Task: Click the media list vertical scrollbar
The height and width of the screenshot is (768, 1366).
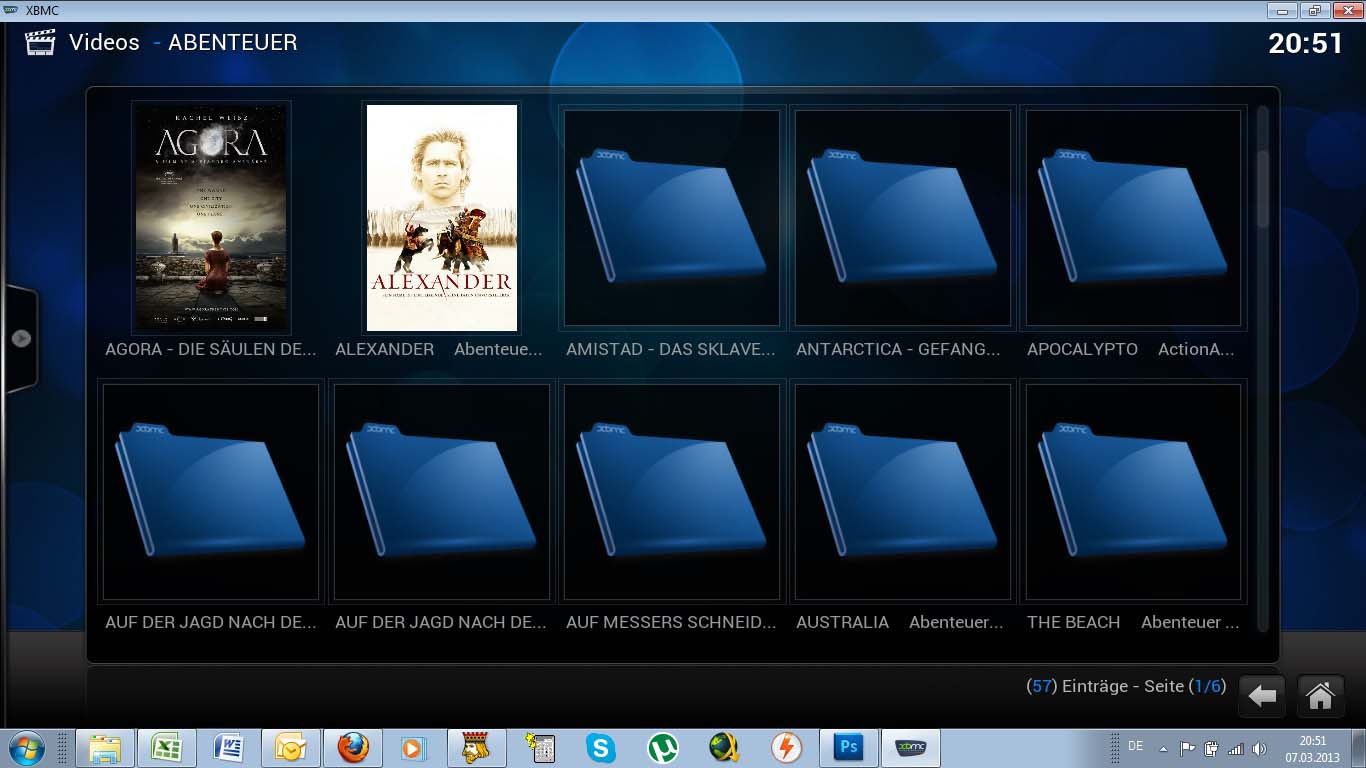Action: click(1263, 368)
